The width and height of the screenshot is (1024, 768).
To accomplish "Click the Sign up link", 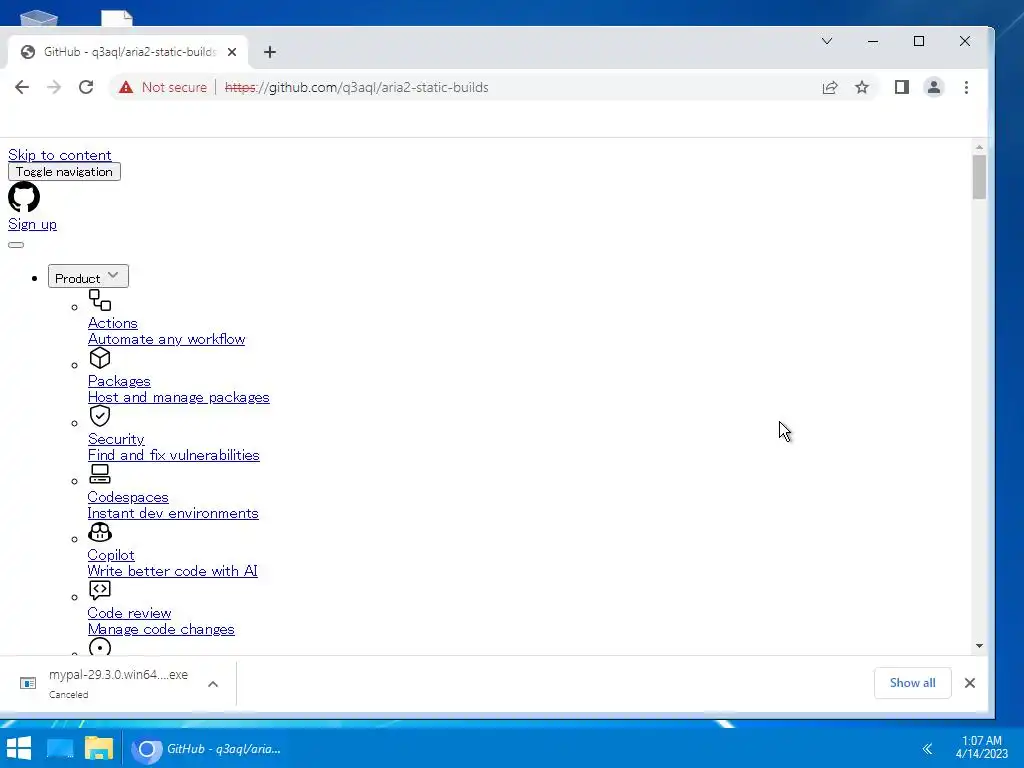I will 32,225.
